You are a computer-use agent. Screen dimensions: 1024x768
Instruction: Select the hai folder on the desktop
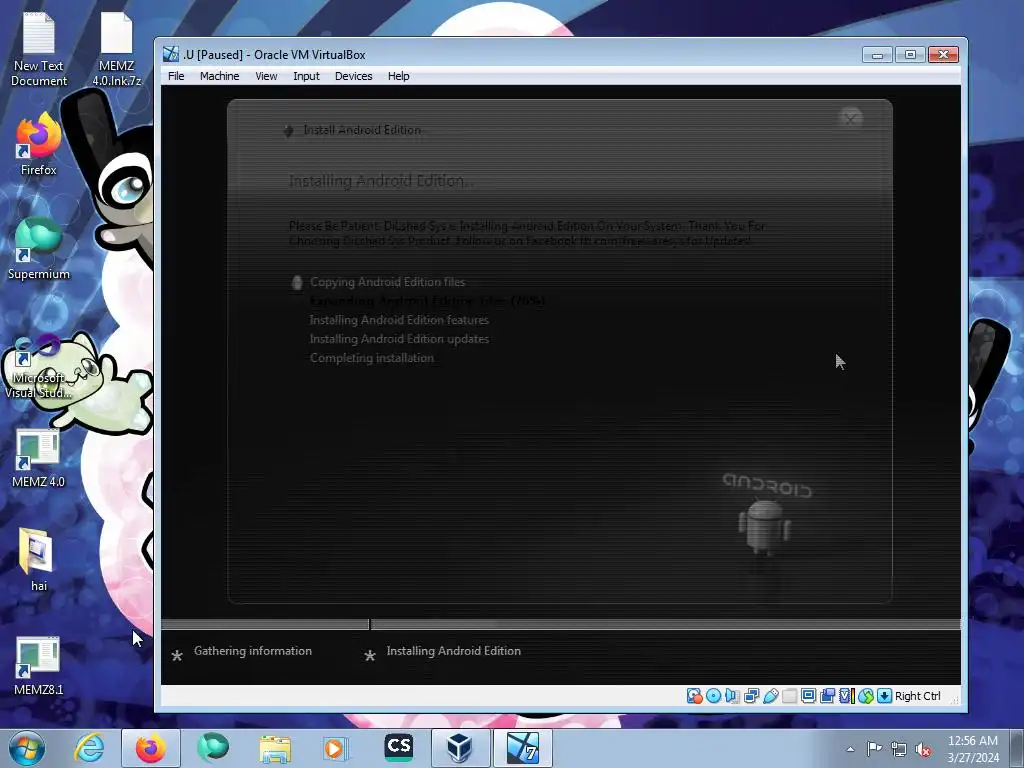click(39, 560)
